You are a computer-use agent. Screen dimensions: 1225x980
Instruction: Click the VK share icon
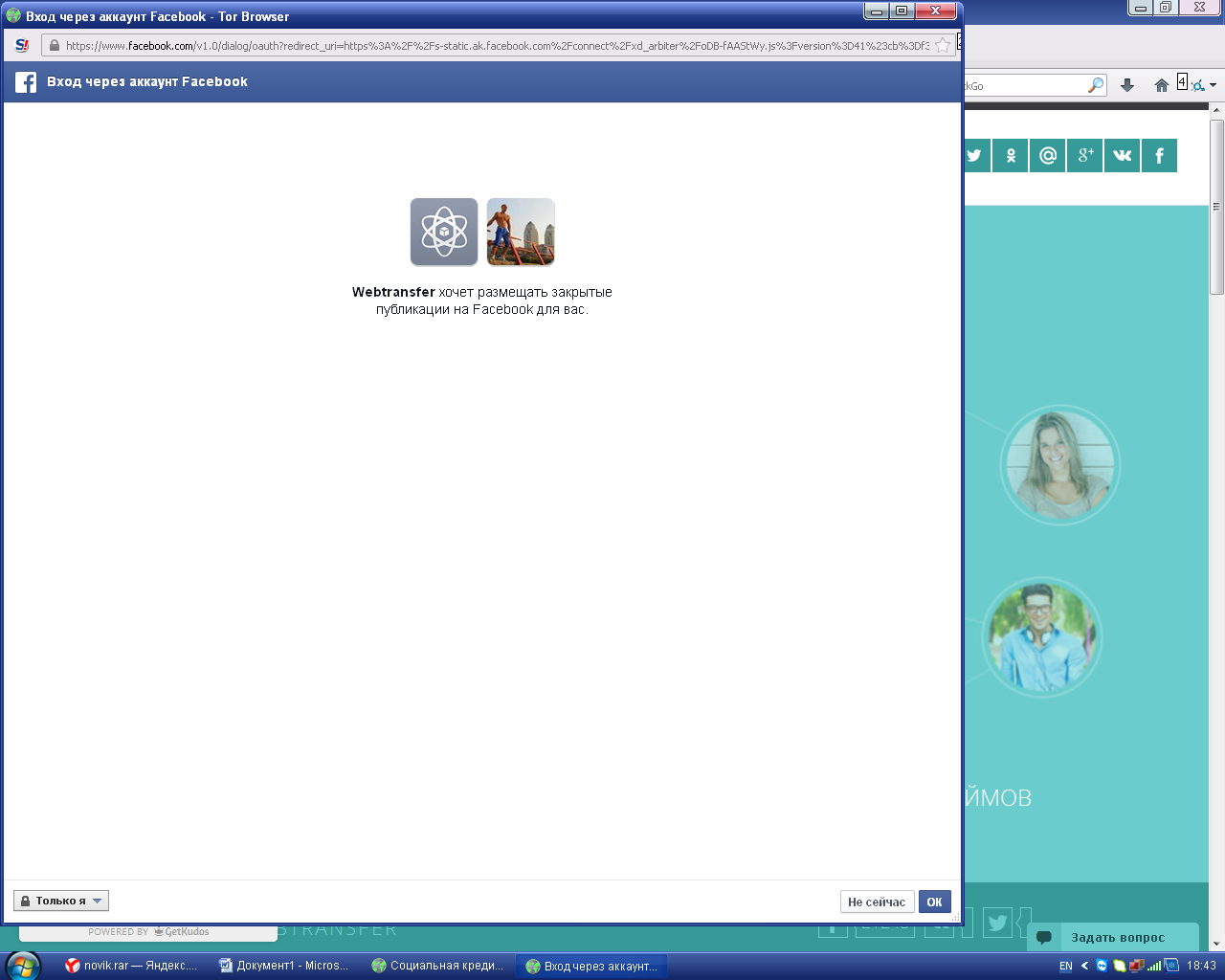click(1122, 155)
